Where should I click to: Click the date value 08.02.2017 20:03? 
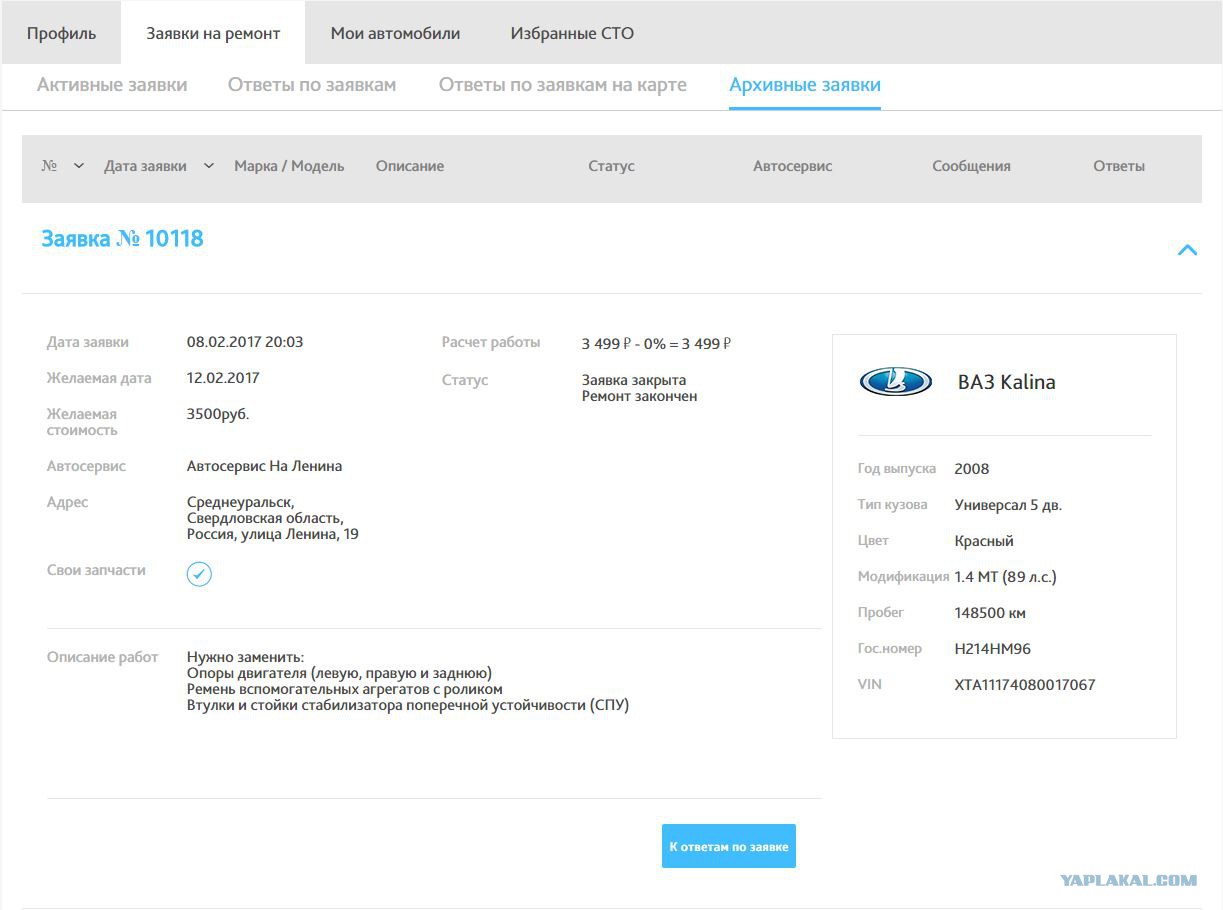[x=245, y=342]
